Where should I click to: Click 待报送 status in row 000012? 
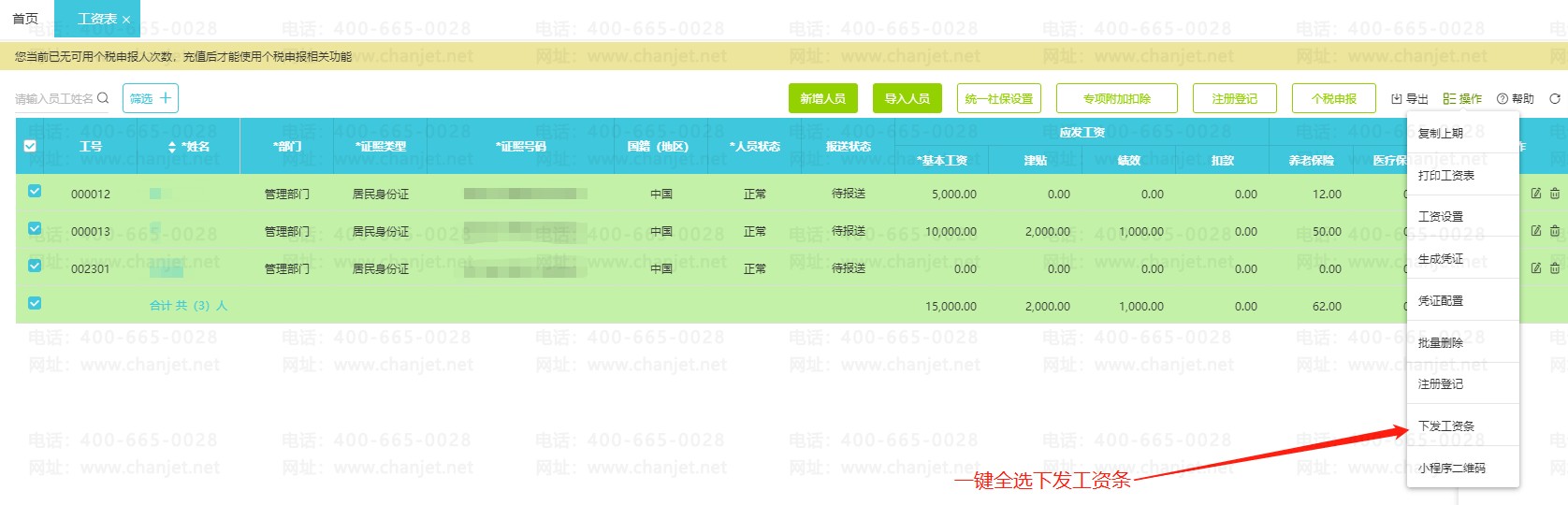[x=849, y=194]
